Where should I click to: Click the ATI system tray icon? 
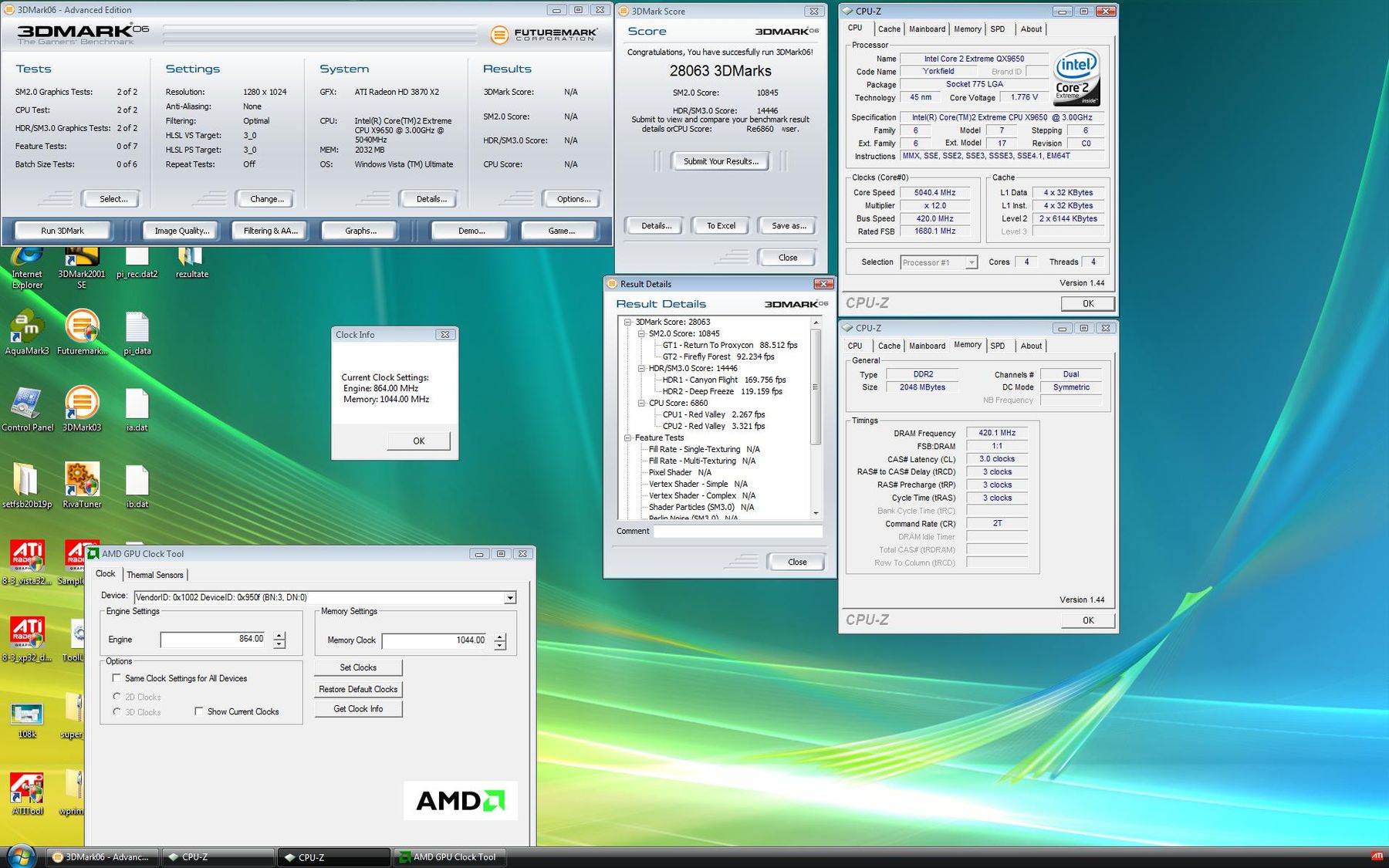tap(1377, 856)
